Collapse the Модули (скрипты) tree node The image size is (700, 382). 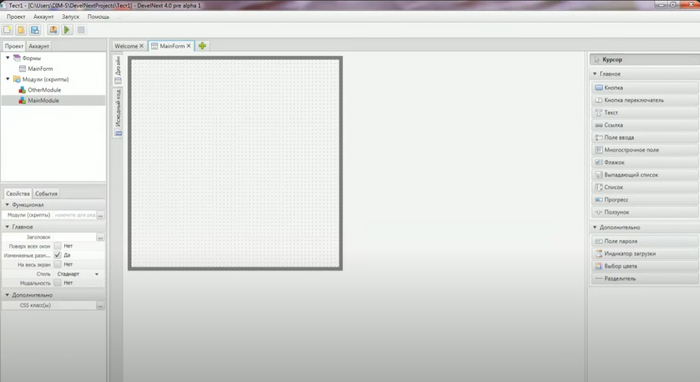click(x=8, y=79)
